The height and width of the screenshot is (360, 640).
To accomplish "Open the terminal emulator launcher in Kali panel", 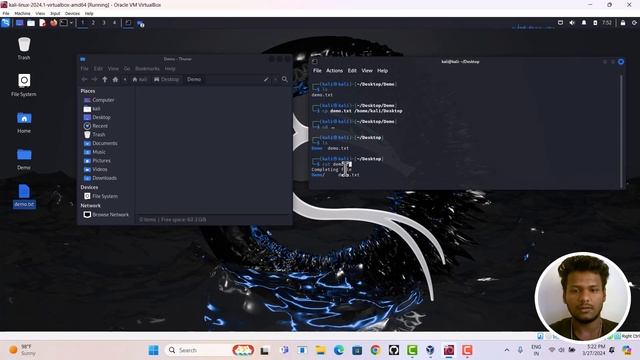I will pyautogui.click(x=64, y=23).
